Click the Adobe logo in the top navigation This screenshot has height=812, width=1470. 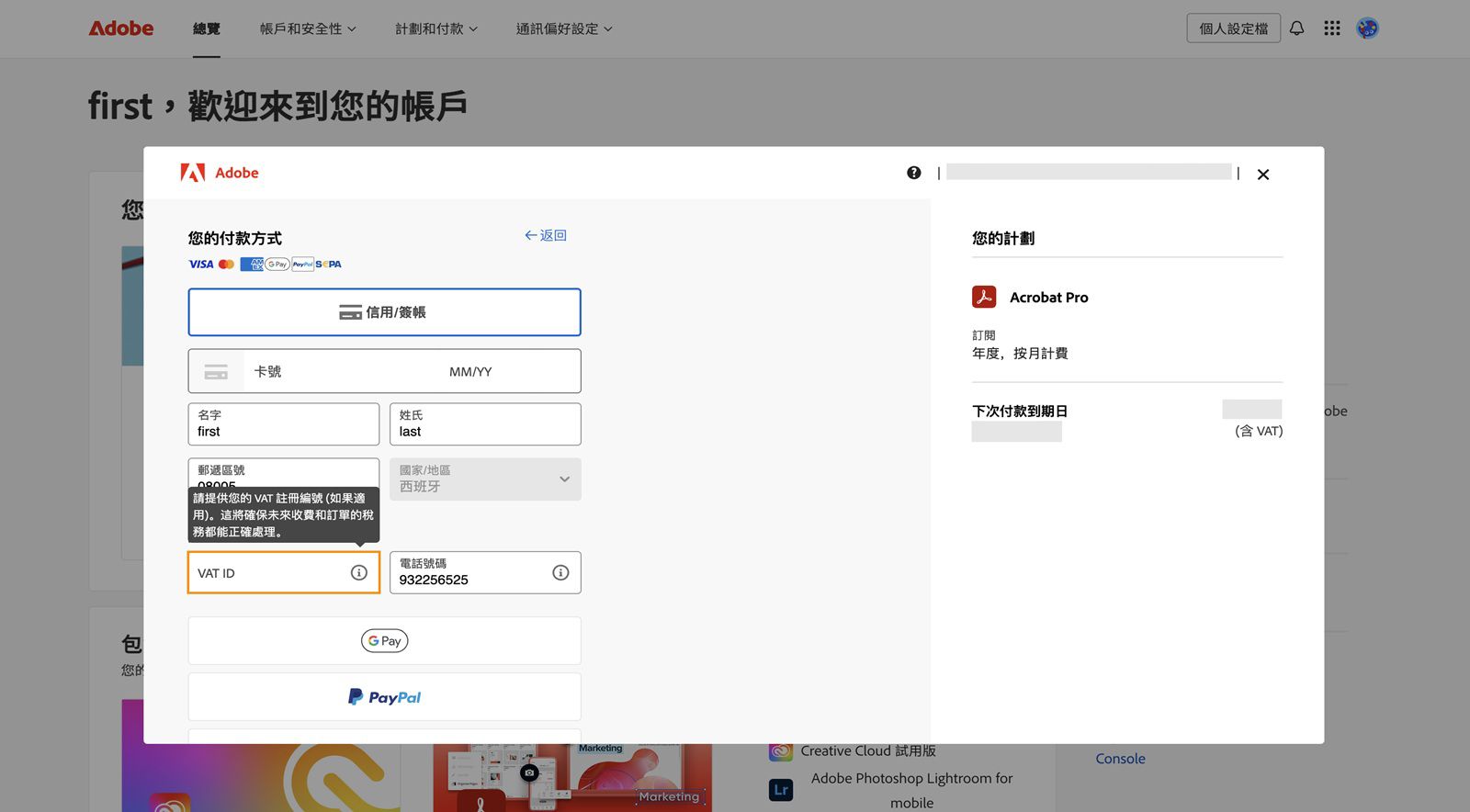120,28
